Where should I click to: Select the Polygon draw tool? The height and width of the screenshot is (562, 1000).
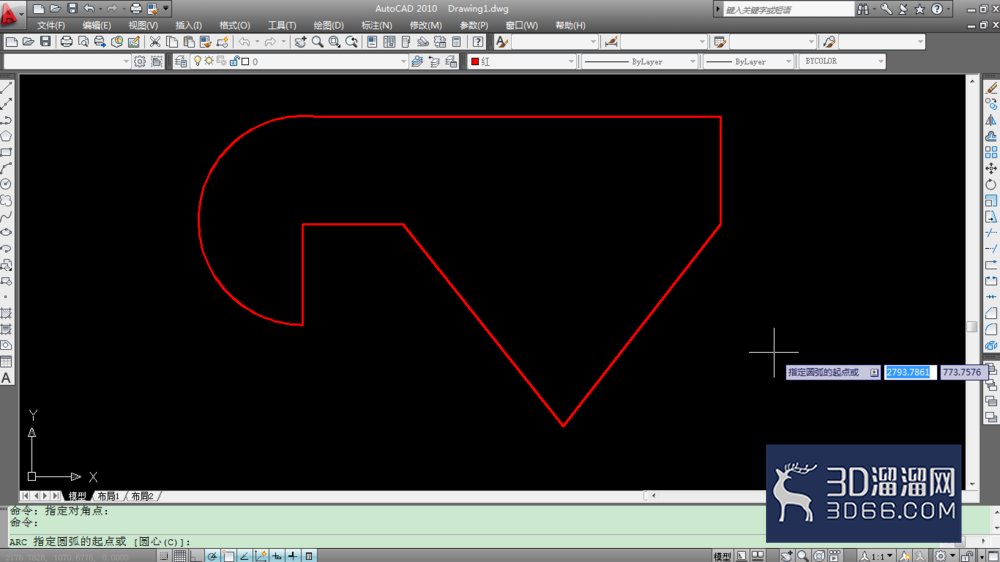click(6, 136)
